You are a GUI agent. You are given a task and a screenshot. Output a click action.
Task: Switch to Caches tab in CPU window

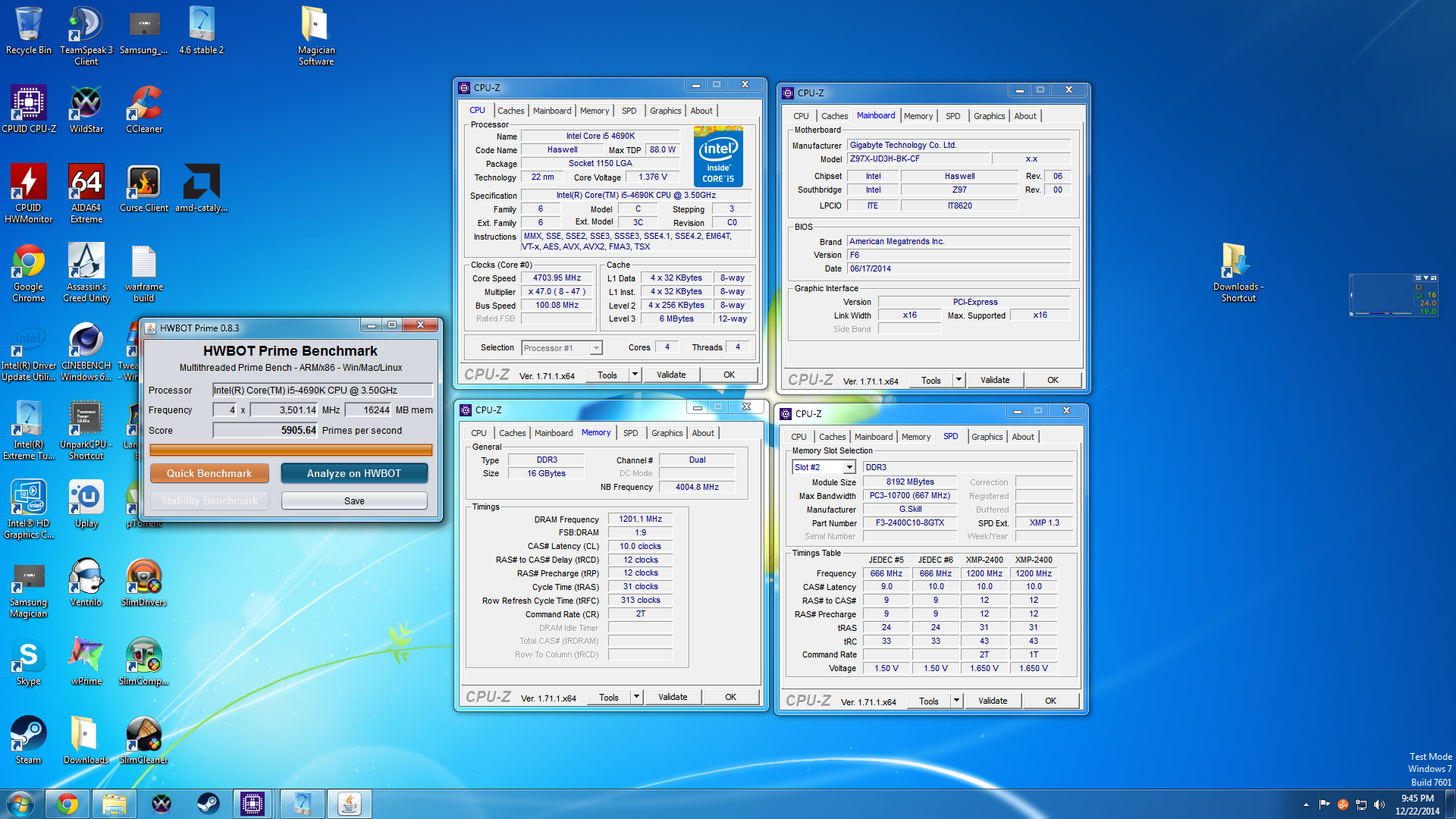[511, 111]
